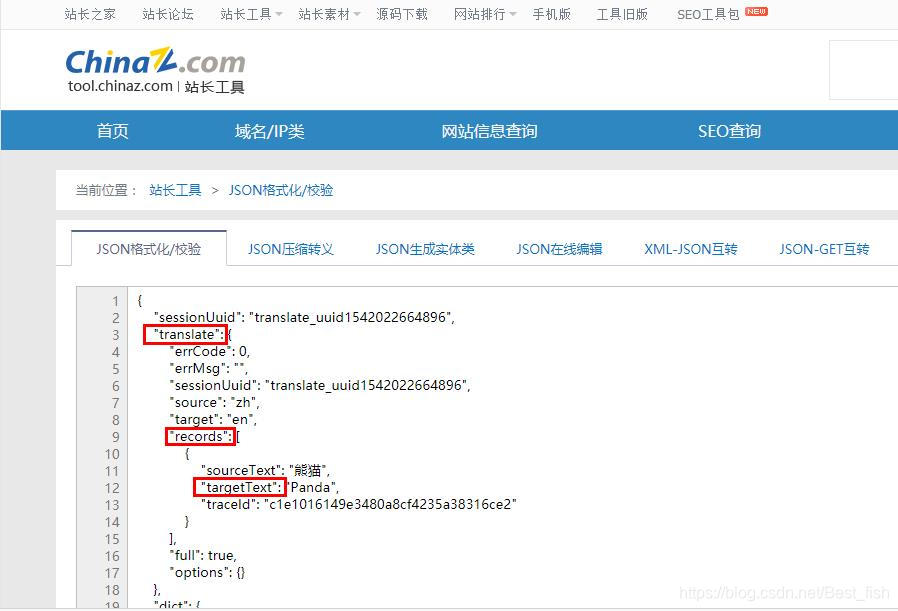The image size is (898, 611).
Task: Click the "translate" key in the JSON
Action: pyautogui.click(x=186, y=334)
